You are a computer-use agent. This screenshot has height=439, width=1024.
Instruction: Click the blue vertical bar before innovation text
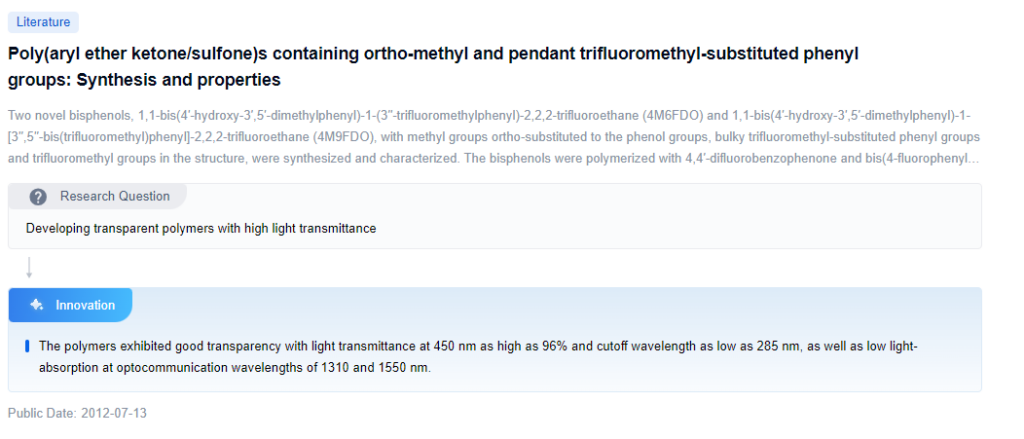[27, 346]
